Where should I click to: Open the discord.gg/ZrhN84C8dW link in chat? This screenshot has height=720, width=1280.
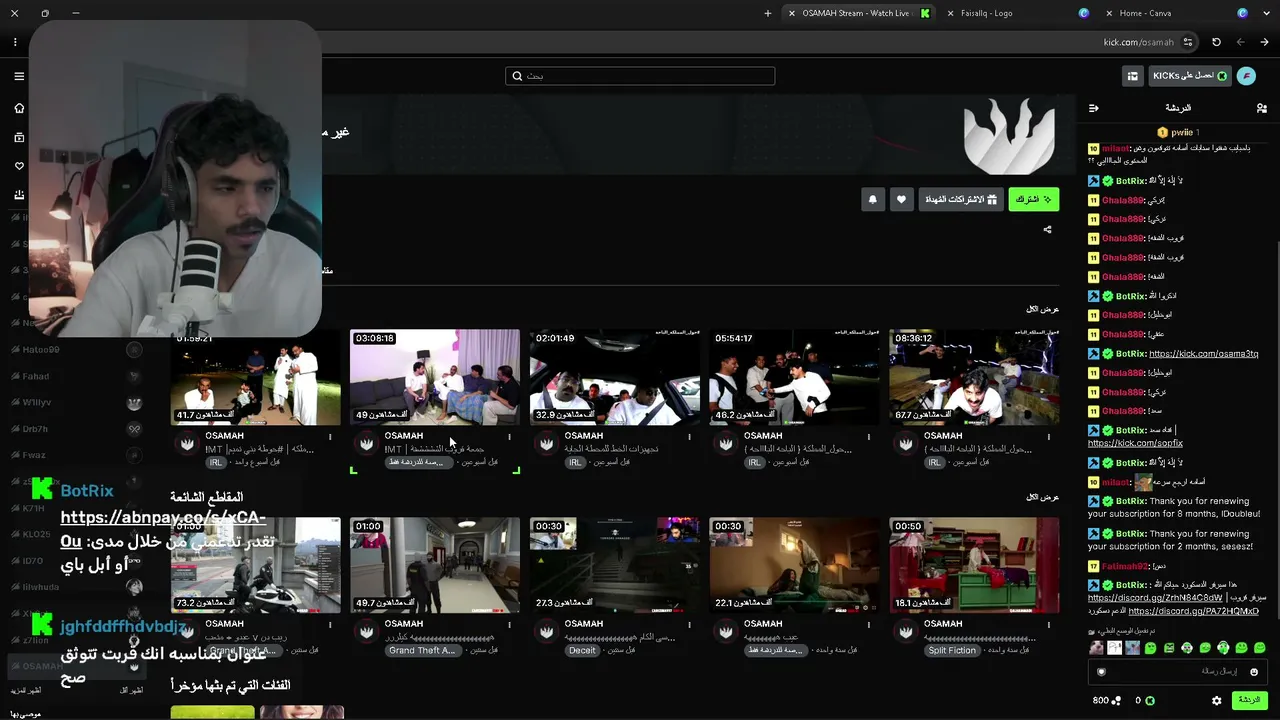(1155, 598)
